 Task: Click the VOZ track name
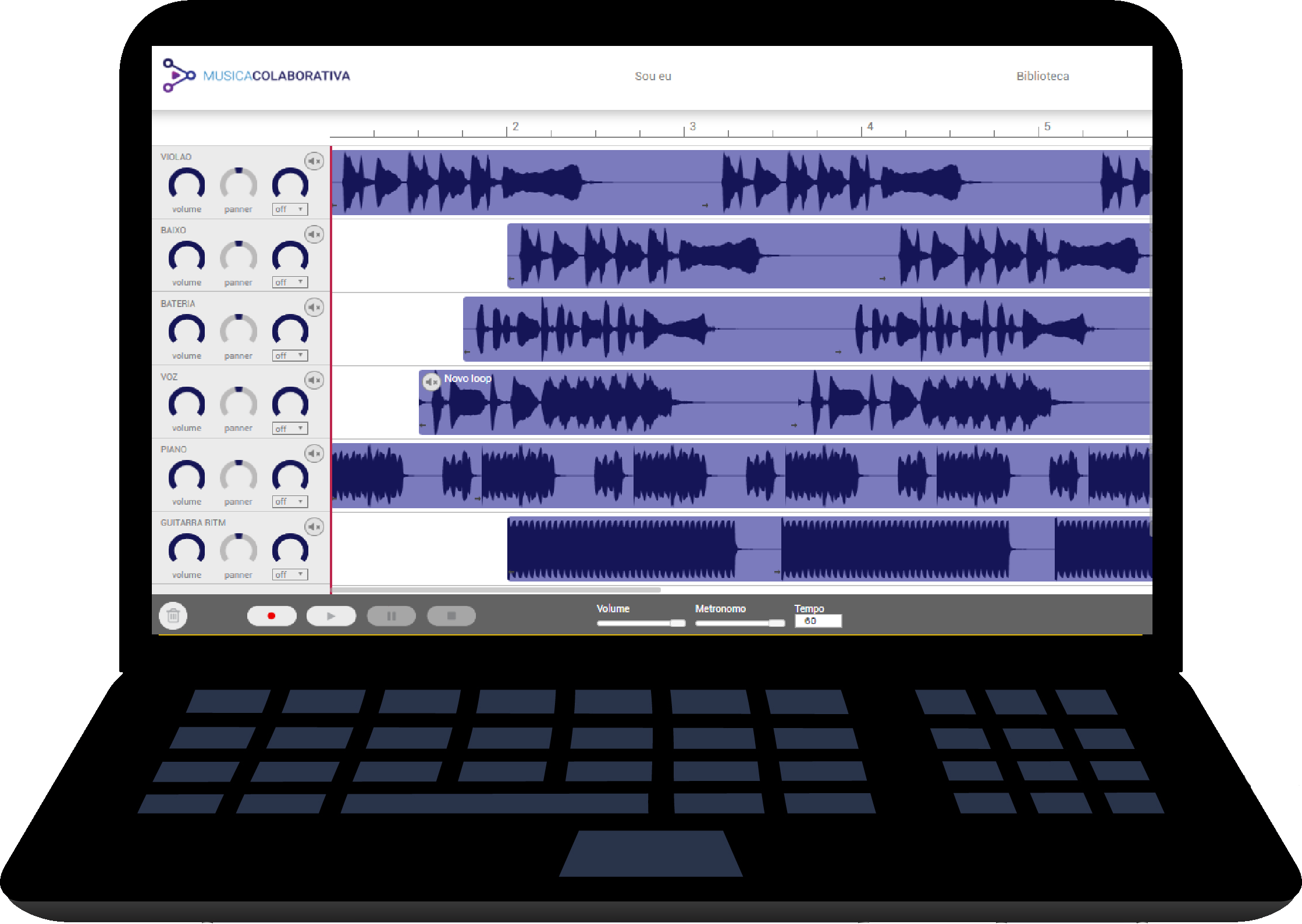click(x=169, y=377)
